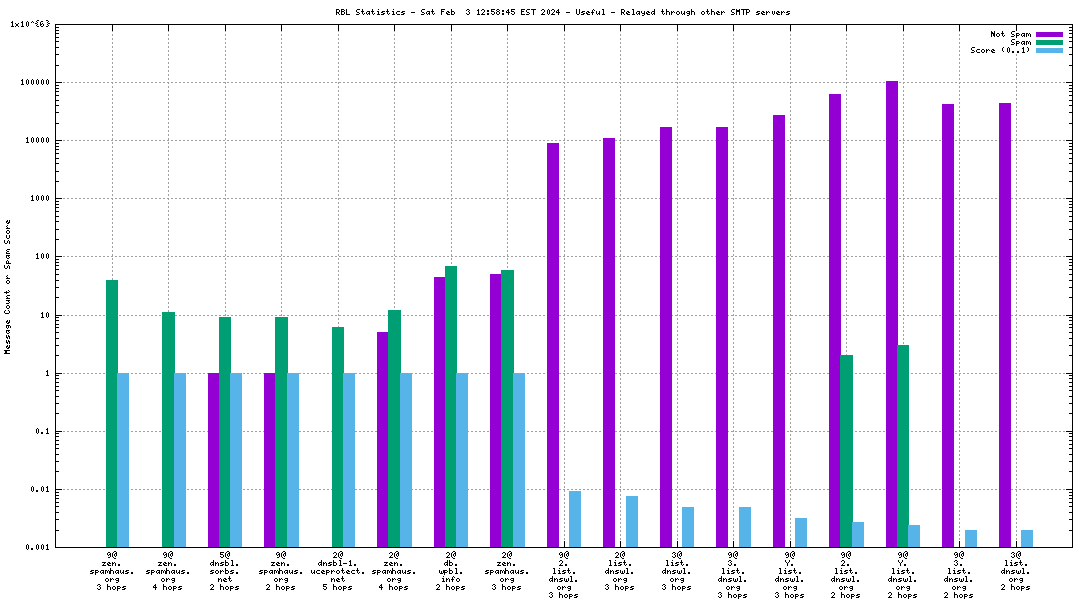The height and width of the screenshot is (612, 1088).
Task: Click the green bar for db.wpbl.info
Action: point(451,406)
